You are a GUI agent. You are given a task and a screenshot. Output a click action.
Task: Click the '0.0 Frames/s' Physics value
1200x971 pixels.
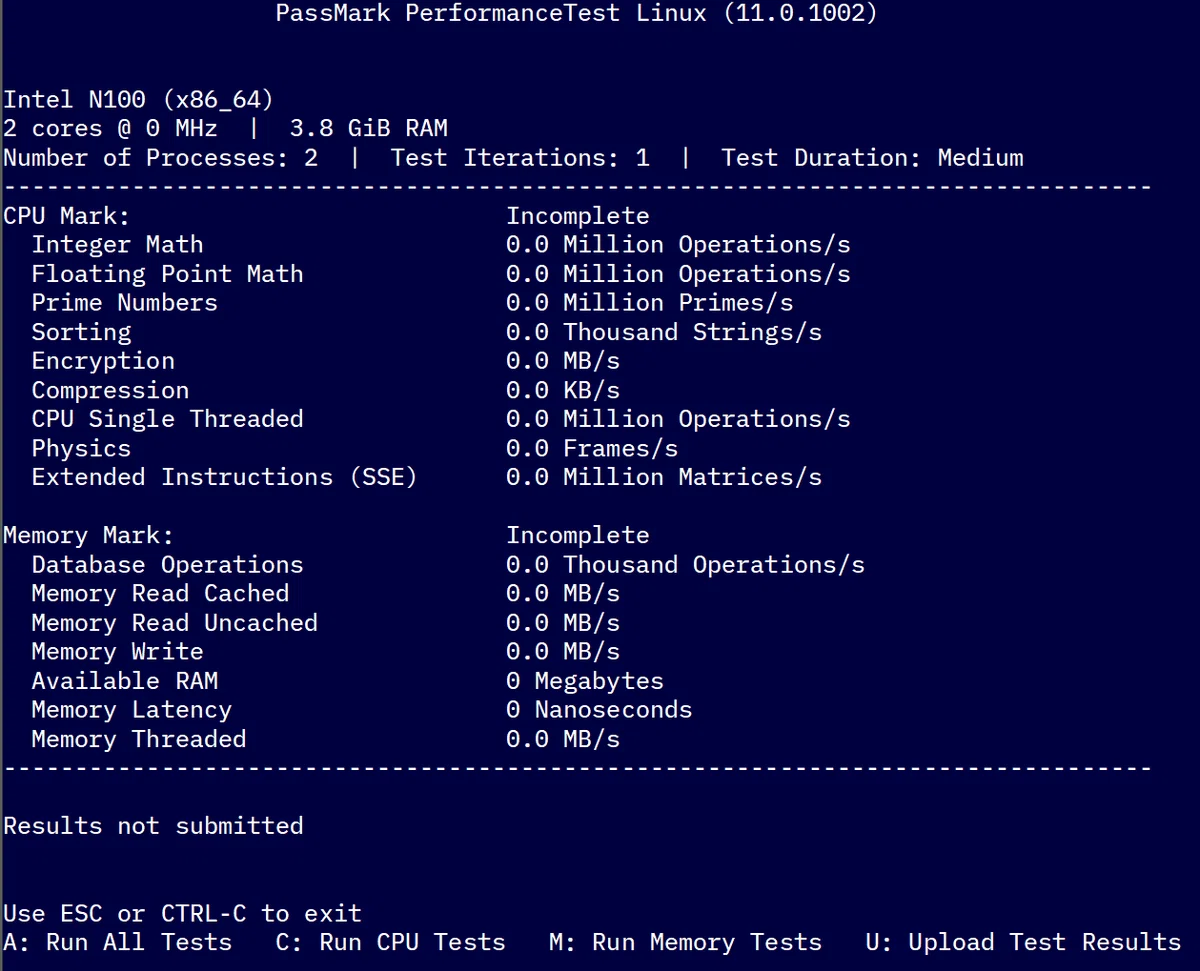click(592, 448)
